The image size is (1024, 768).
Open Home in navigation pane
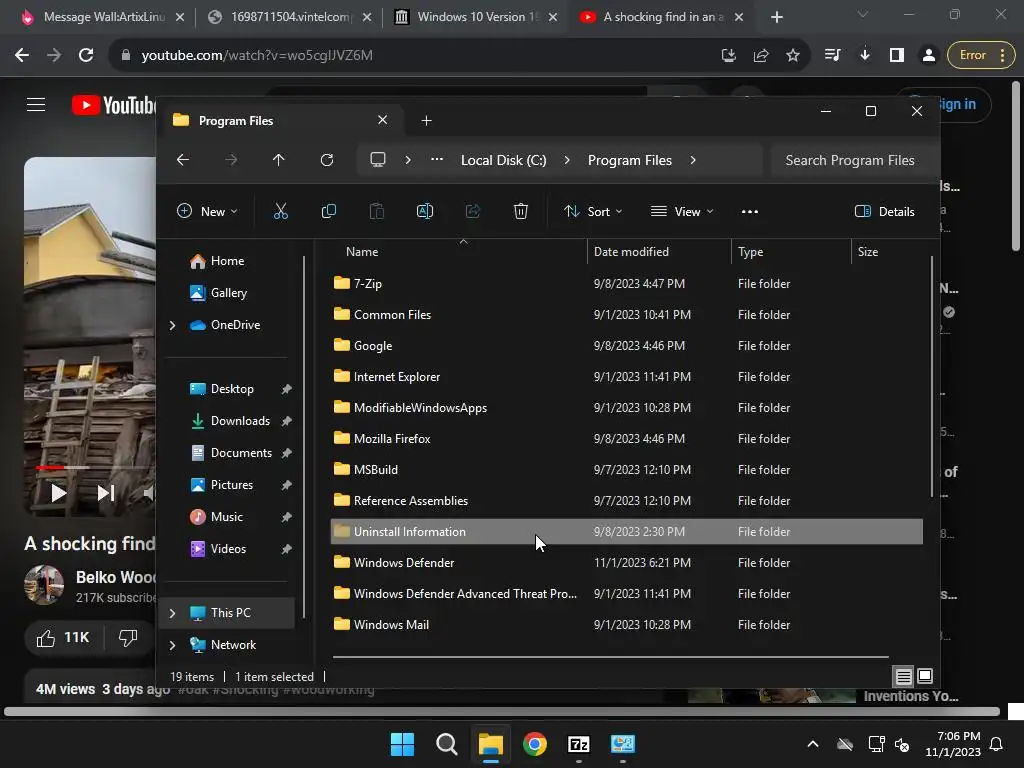point(227,261)
